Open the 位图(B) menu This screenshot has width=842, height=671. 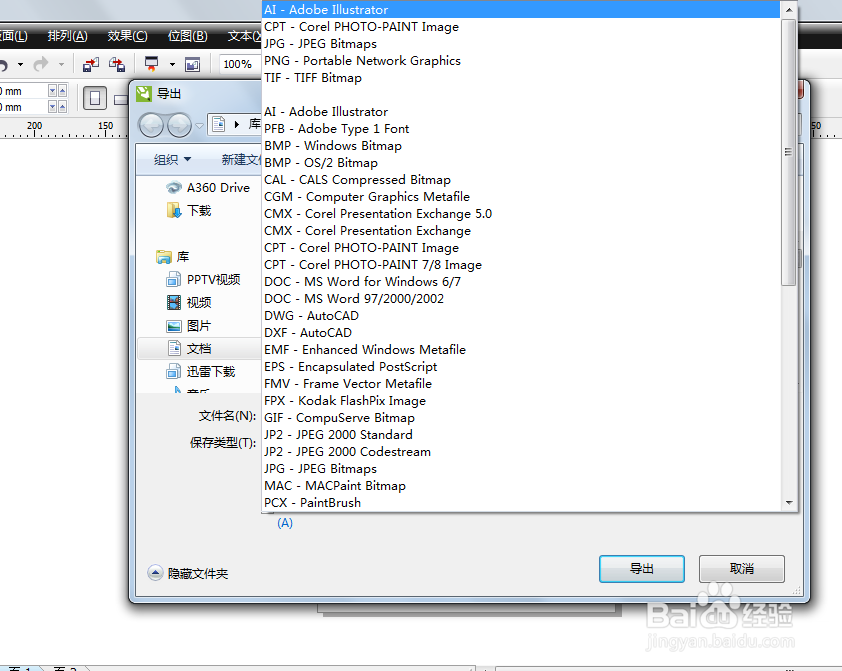(187, 36)
